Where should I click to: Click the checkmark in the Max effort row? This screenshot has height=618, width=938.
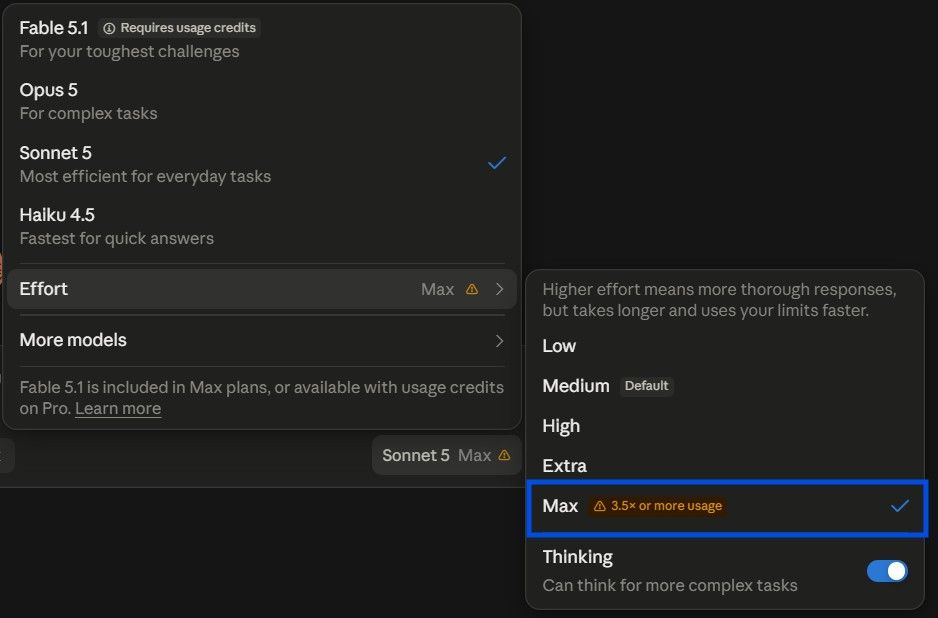(x=899, y=506)
